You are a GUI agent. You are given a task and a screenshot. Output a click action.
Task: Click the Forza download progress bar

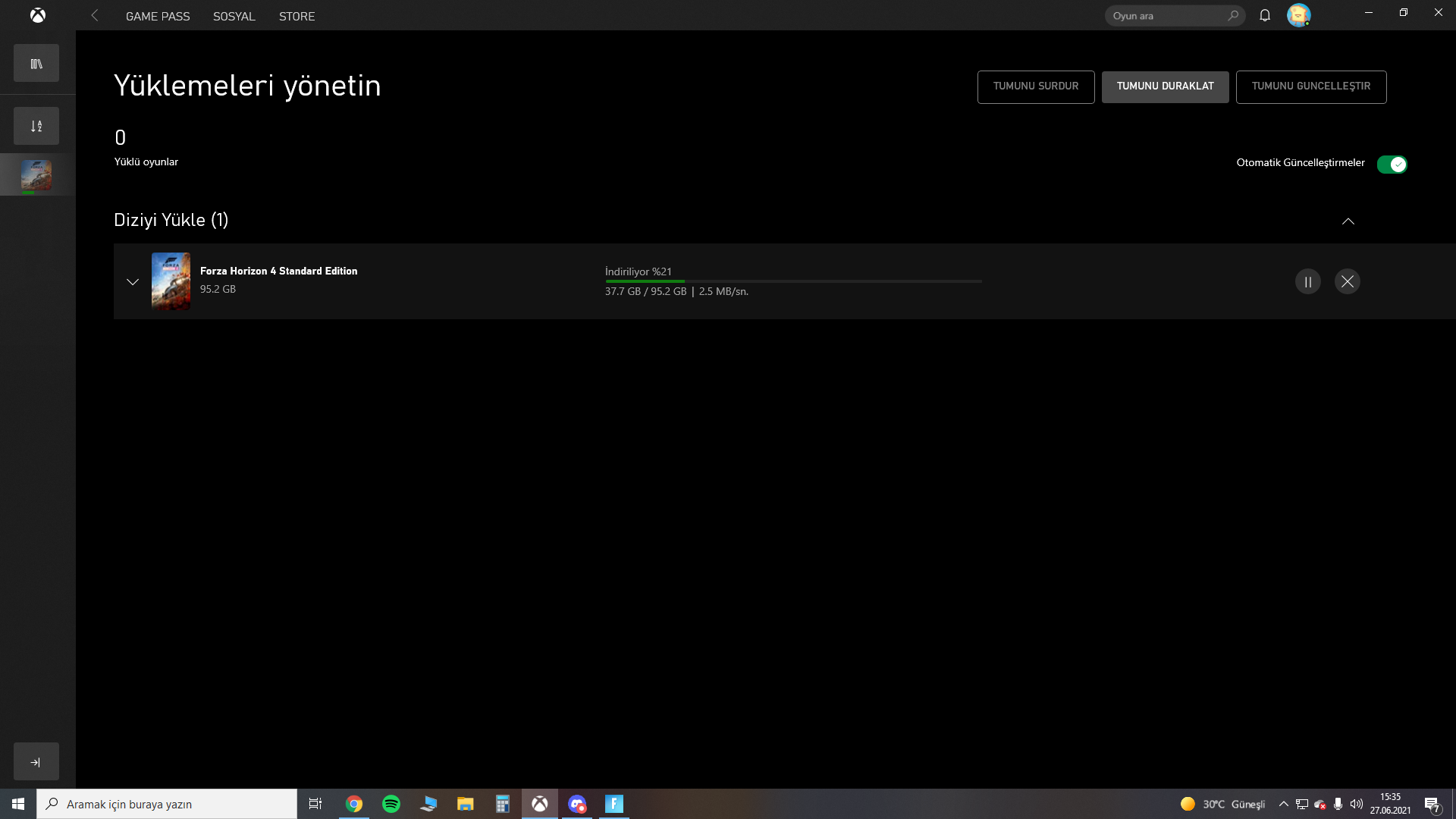coord(792,281)
